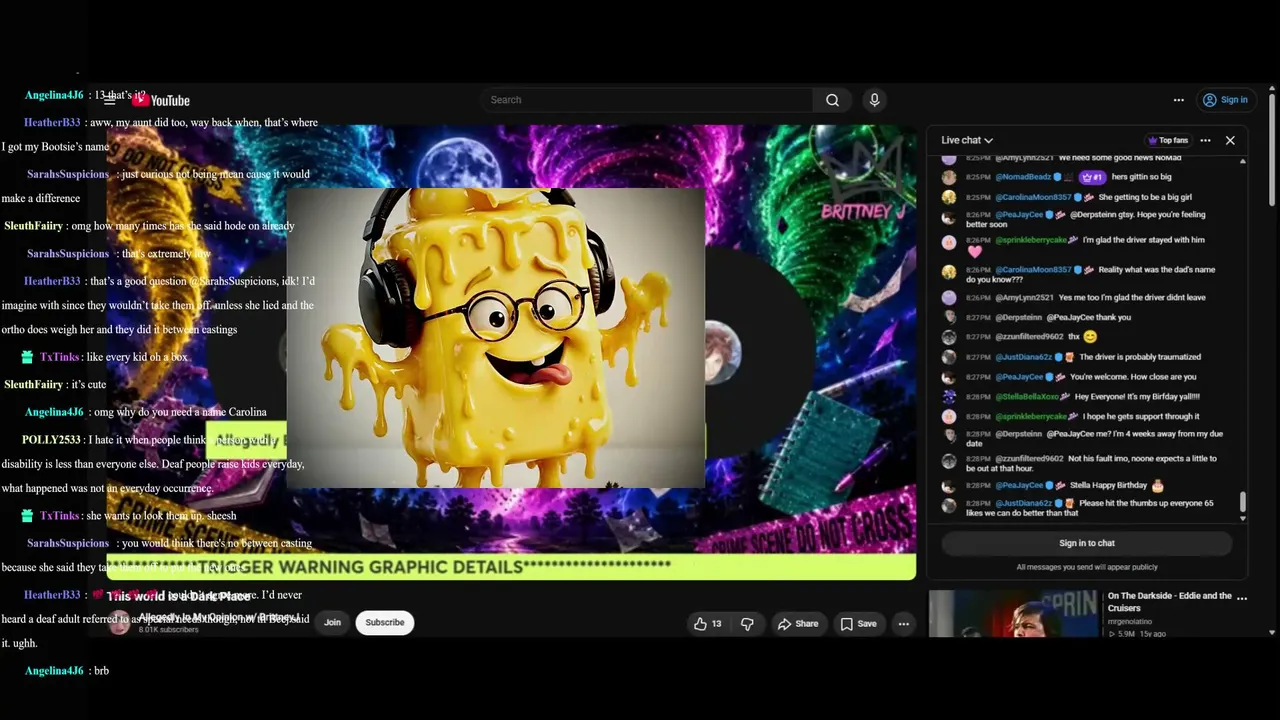Click the butter mascot video overlay

coord(496,338)
